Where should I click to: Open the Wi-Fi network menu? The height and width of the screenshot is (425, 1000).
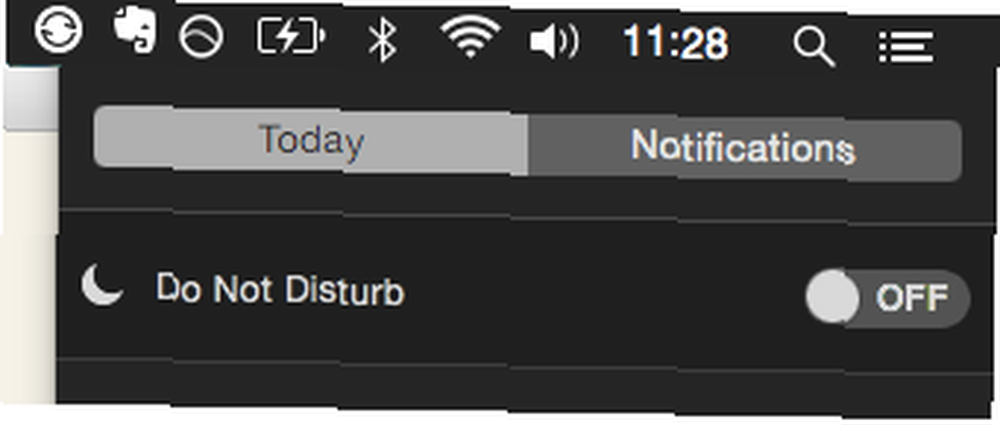471,38
